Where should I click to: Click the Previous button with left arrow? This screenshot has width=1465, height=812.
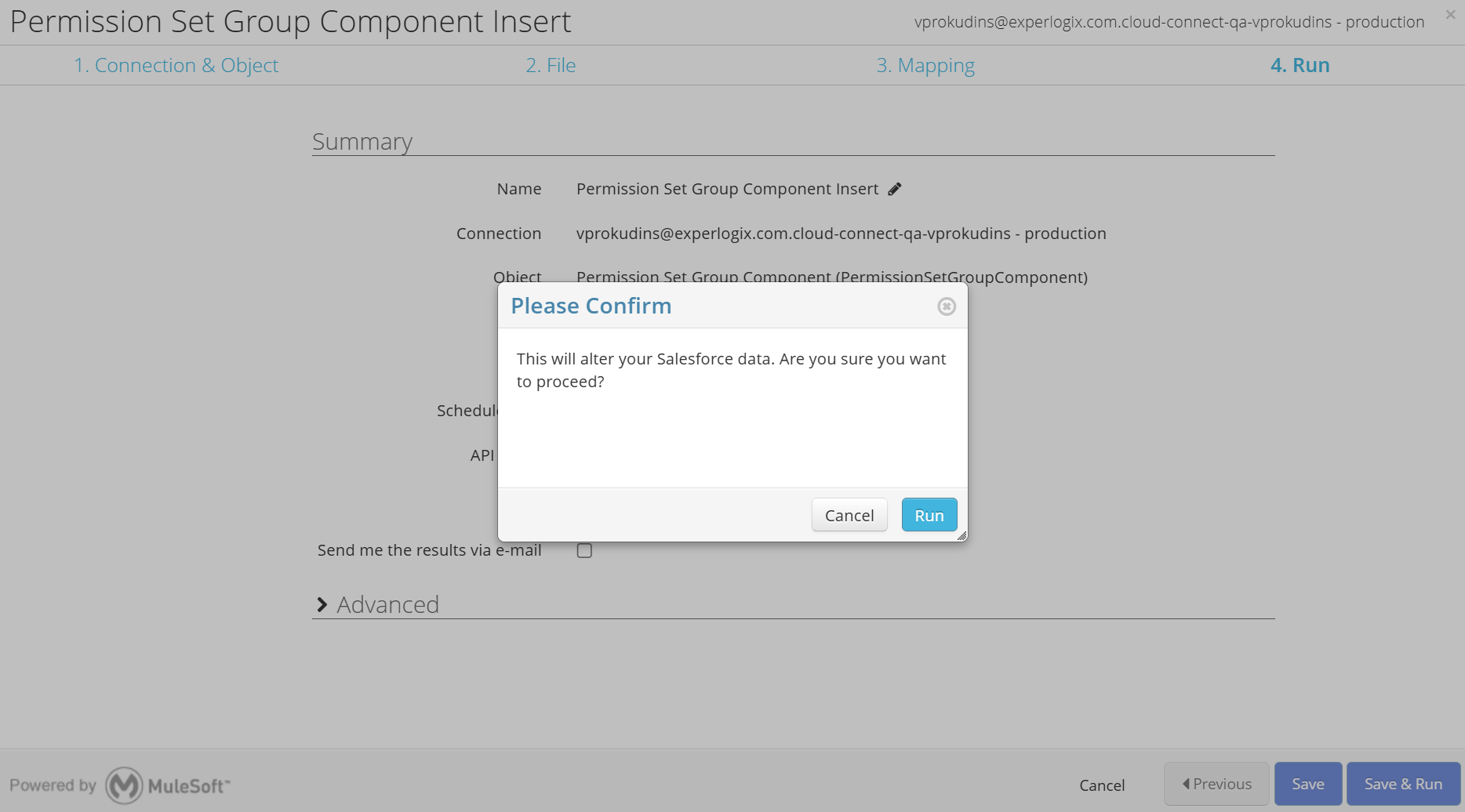1216,784
